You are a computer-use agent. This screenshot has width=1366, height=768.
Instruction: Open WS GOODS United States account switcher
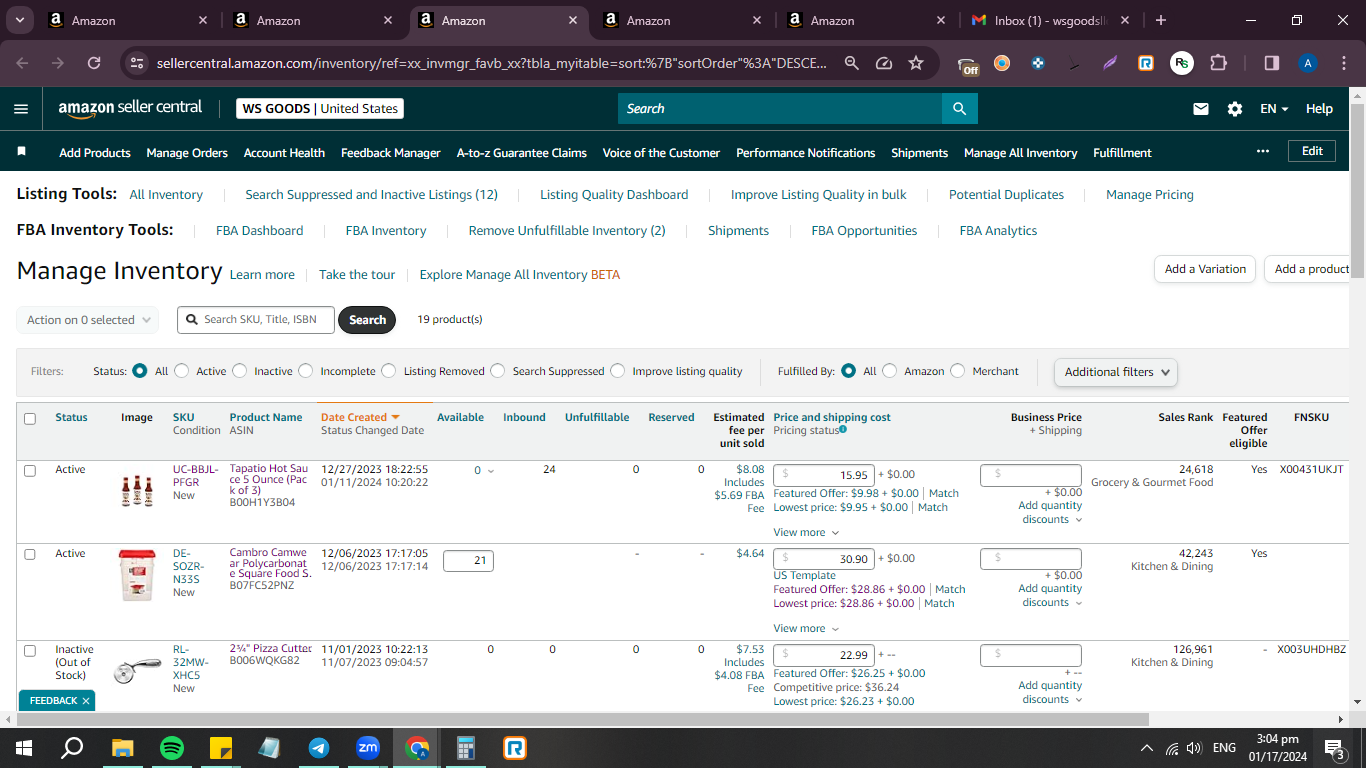coord(320,109)
